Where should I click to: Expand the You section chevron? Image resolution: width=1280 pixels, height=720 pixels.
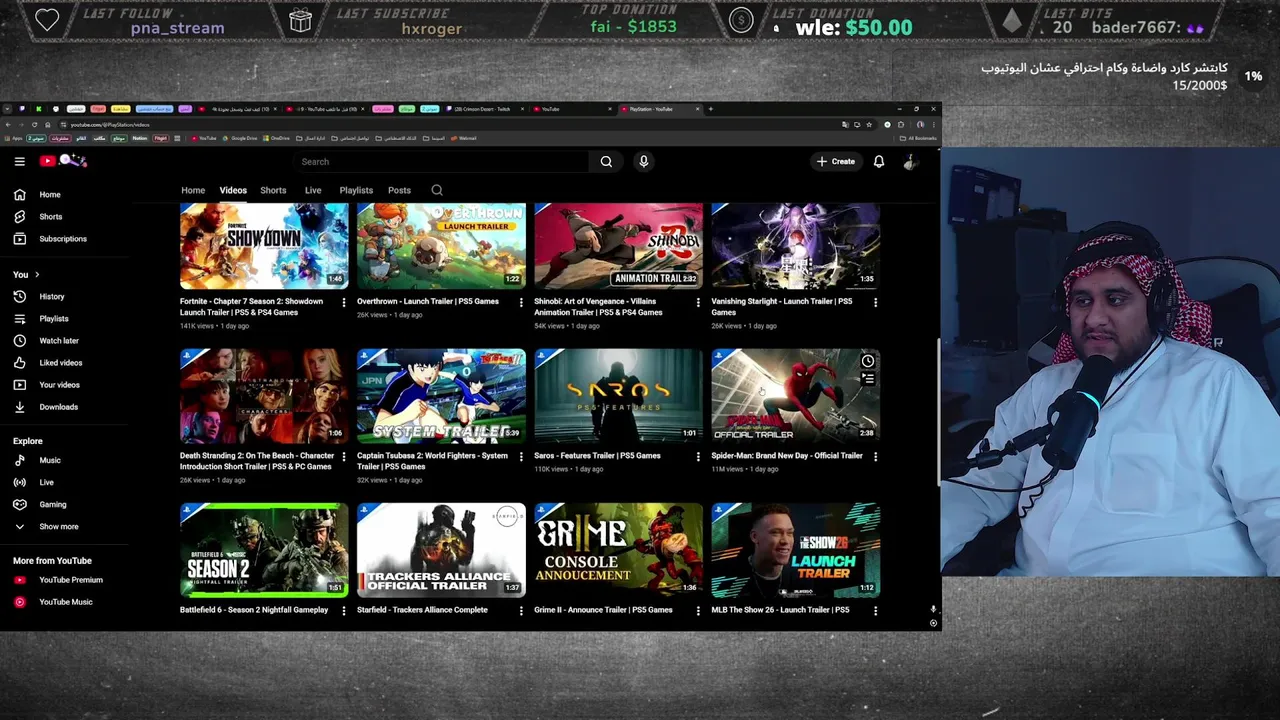(x=37, y=275)
